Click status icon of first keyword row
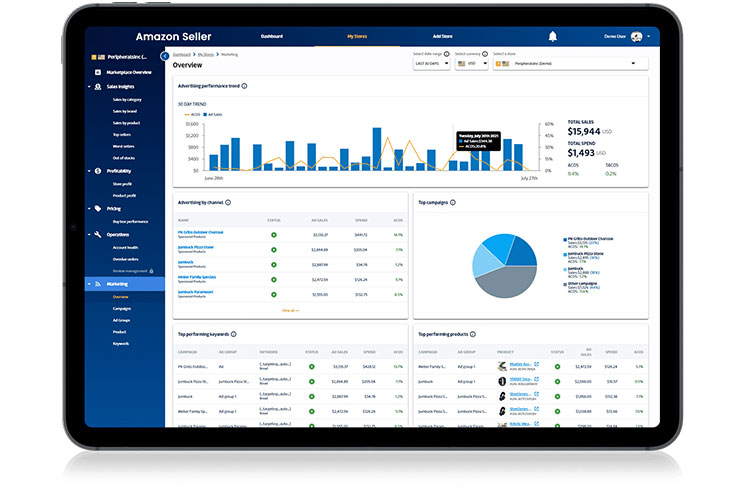The image size is (747, 488). pyautogui.click(x=312, y=366)
